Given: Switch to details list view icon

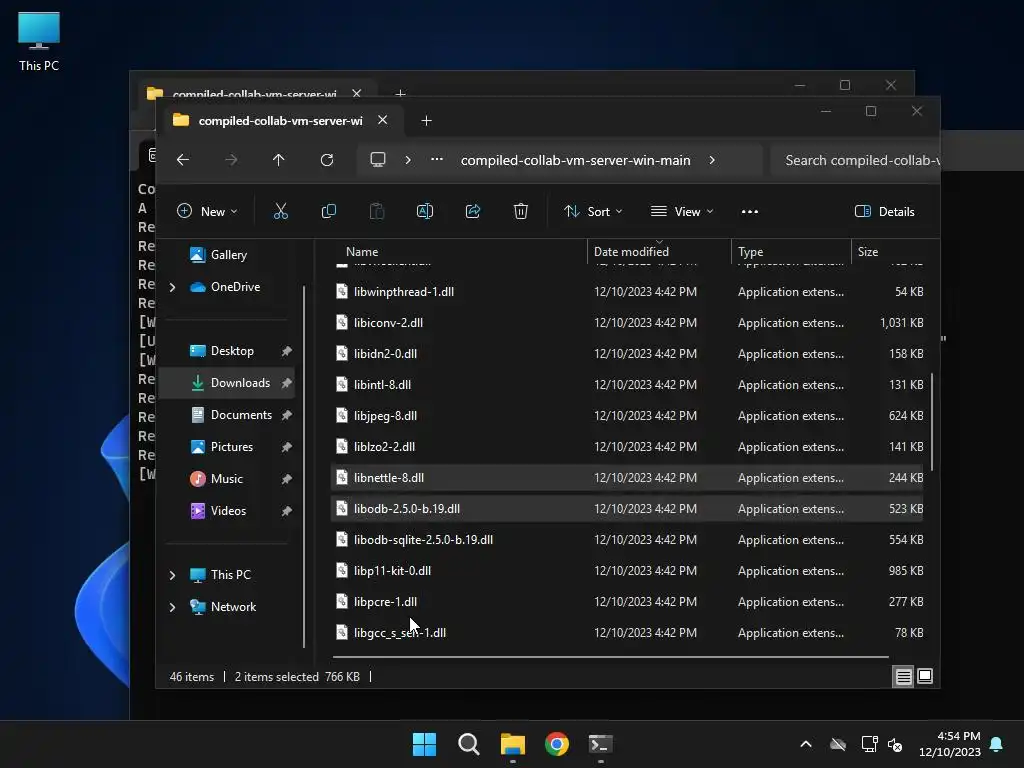Looking at the screenshot, I should click(x=903, y=677).
